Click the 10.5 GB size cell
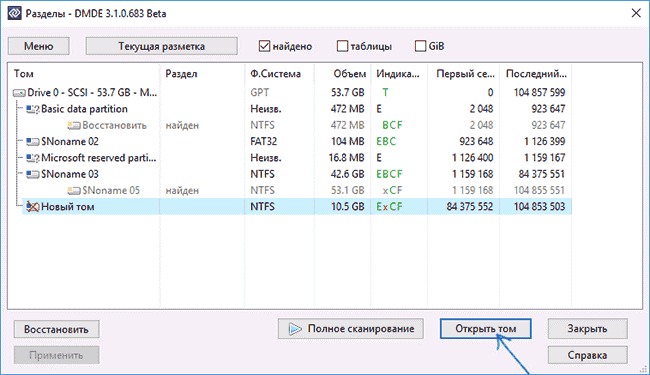 [x=347, y=206]
